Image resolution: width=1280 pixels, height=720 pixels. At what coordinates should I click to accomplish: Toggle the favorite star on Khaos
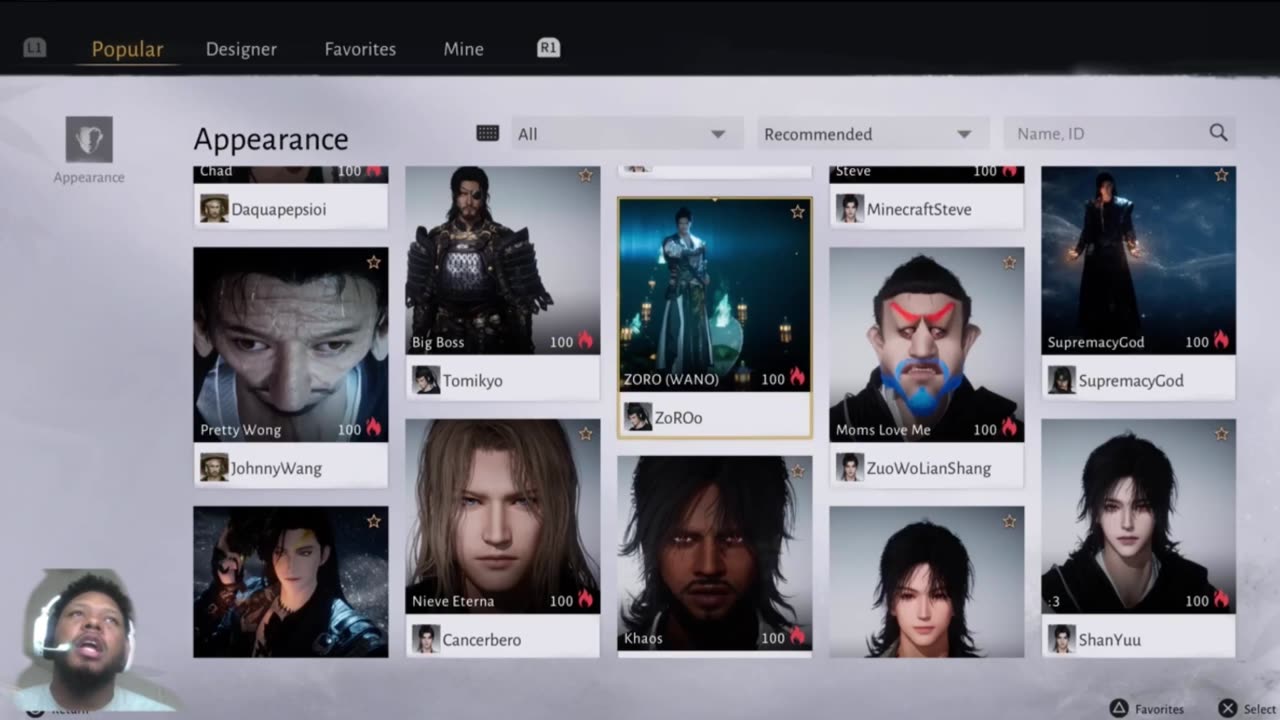tap(797, 471)
